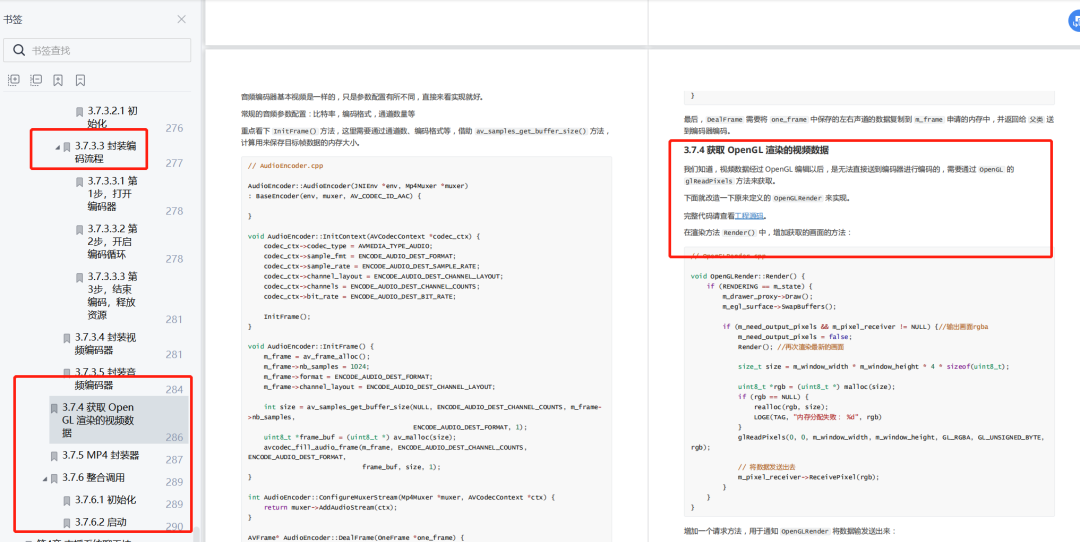1080x542 pixels.
Task: Click the remove bookmark icon in the toolbar
Action: (80, 80)
